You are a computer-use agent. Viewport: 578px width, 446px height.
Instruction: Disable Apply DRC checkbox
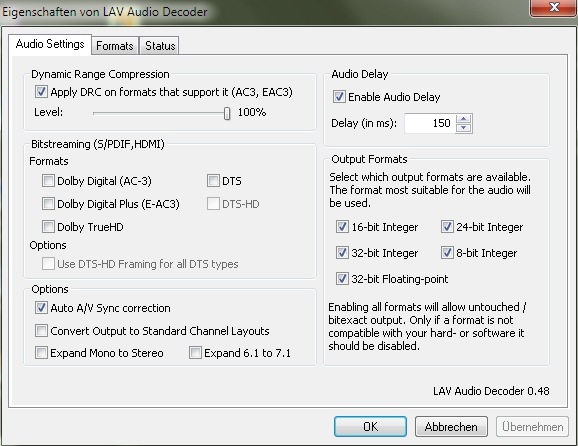click(x=41, y=92)
